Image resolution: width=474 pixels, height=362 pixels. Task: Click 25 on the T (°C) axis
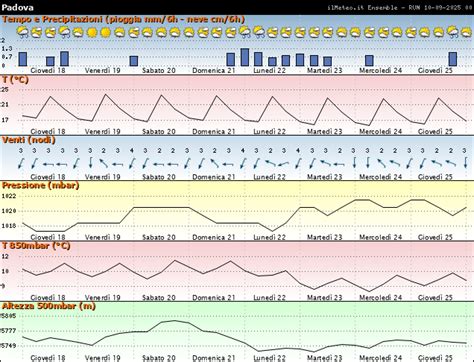tap(5, 90)
